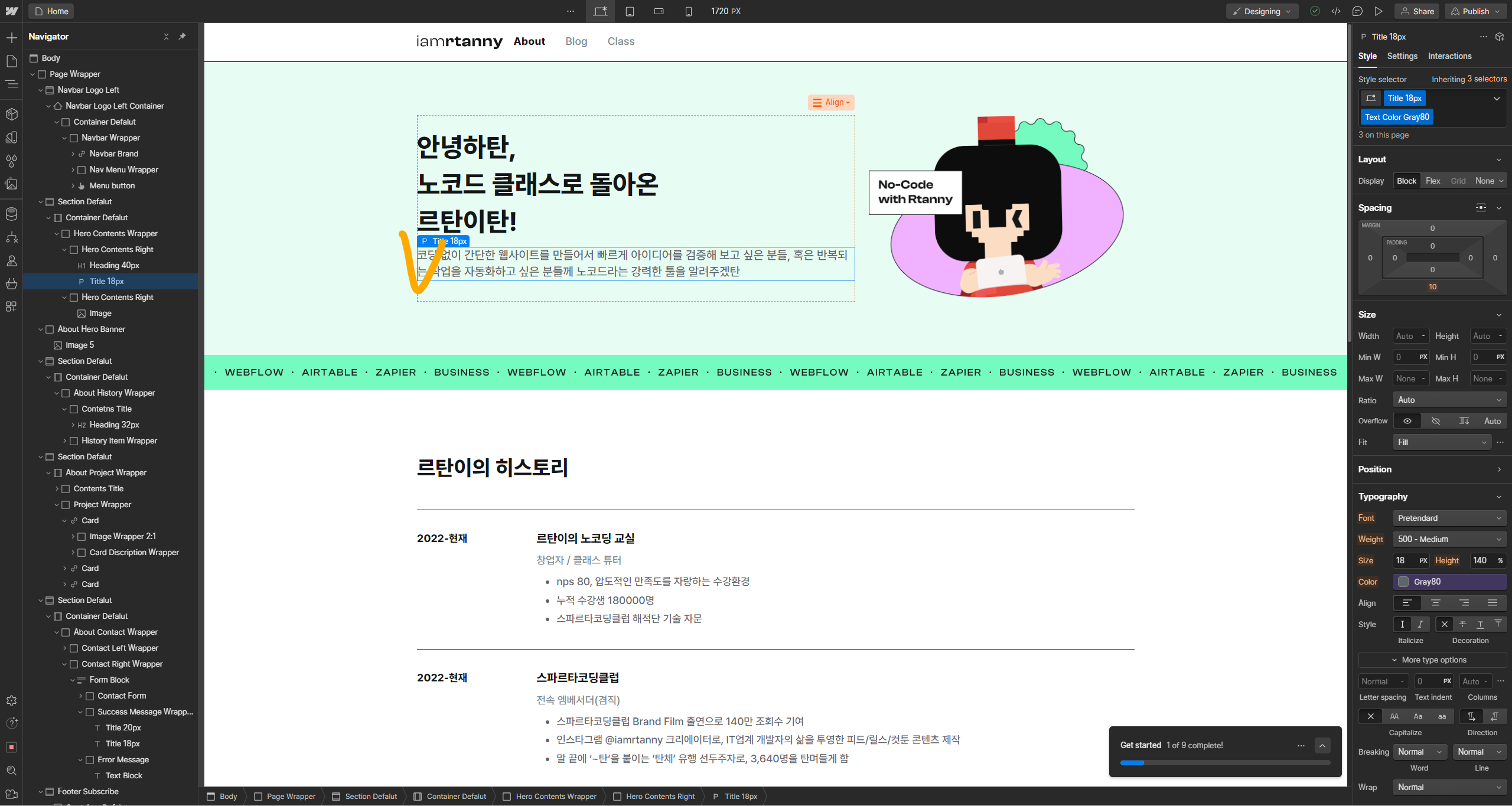Set text Align to center
1512x806 pixels.
pos(1436,603)
